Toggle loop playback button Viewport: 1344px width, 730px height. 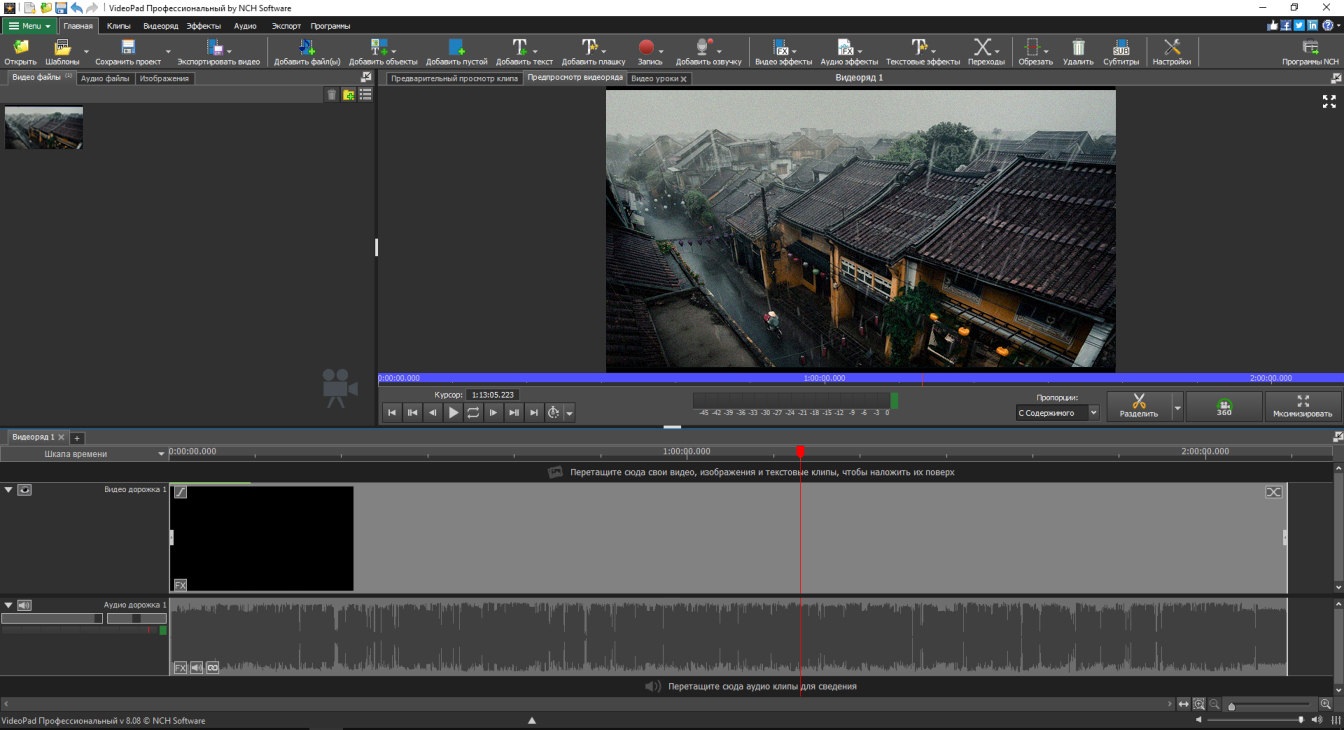pos(473,412)
